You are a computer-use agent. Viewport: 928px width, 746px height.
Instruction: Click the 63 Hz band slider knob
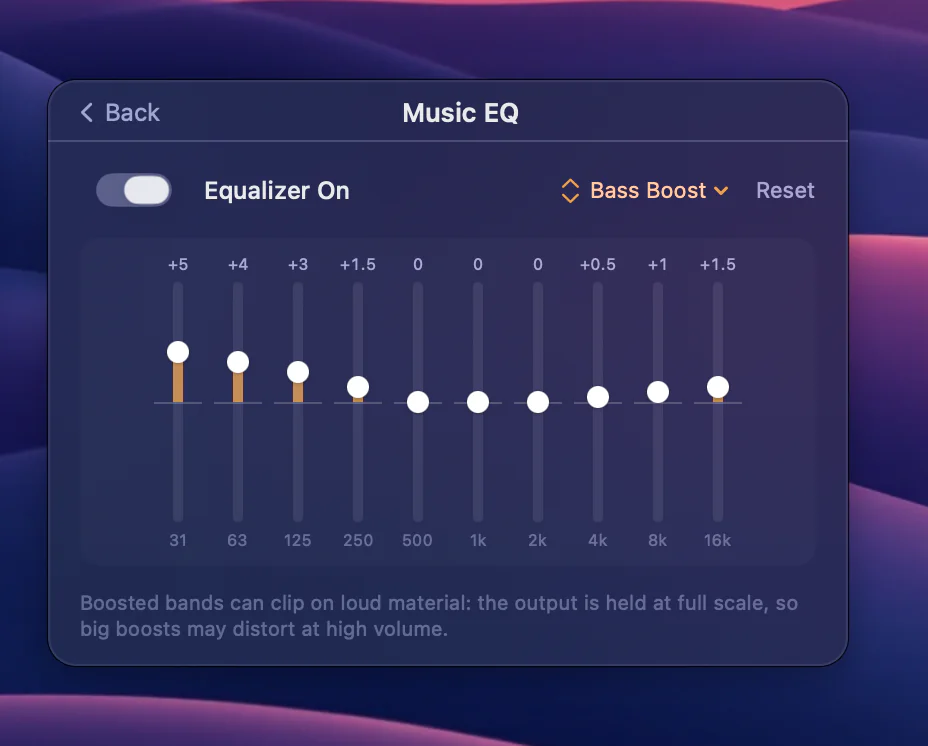[238, 362]
